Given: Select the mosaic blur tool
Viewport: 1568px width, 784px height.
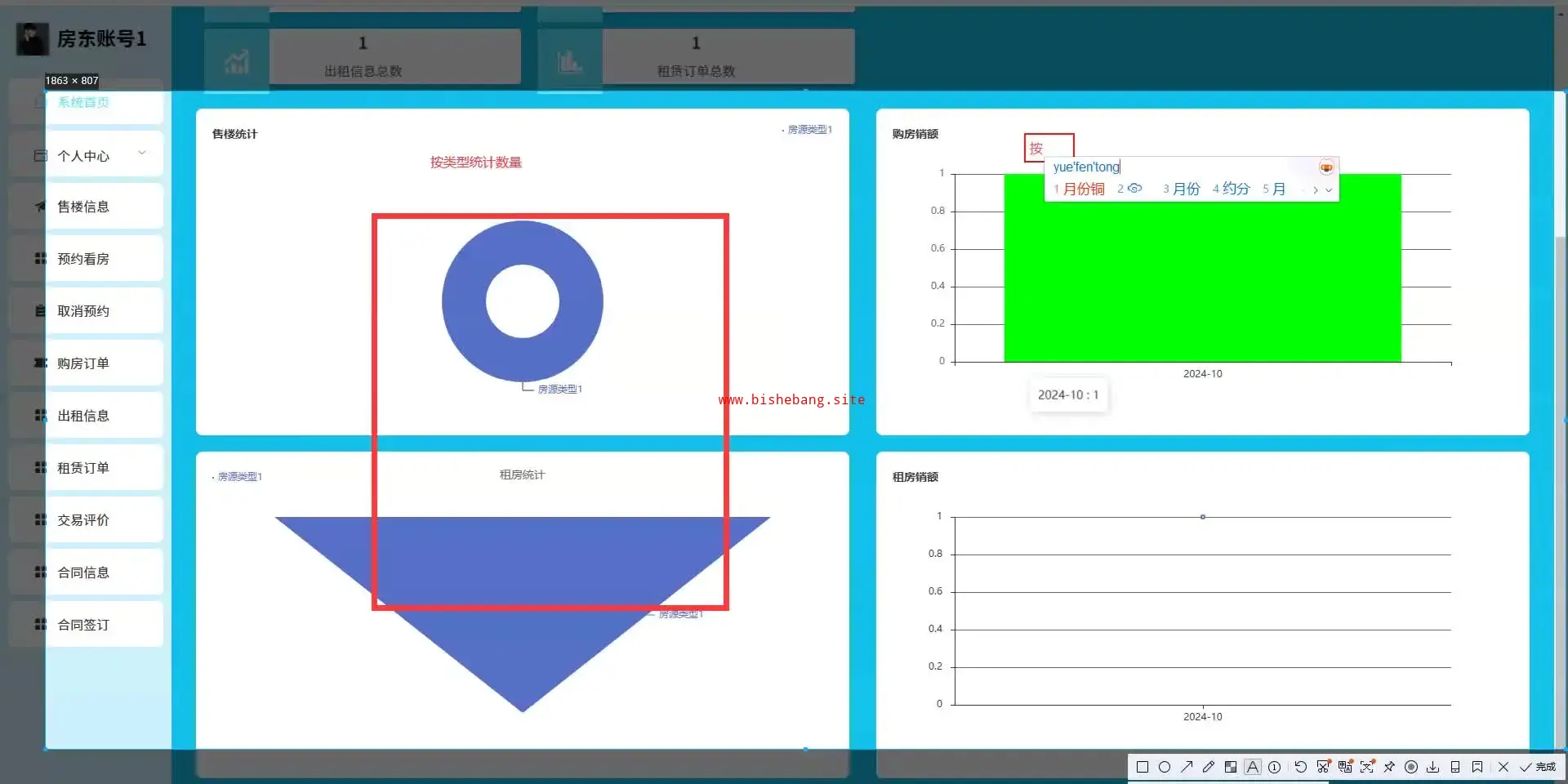Looking at the screenshot, I should click(1231, 767).
